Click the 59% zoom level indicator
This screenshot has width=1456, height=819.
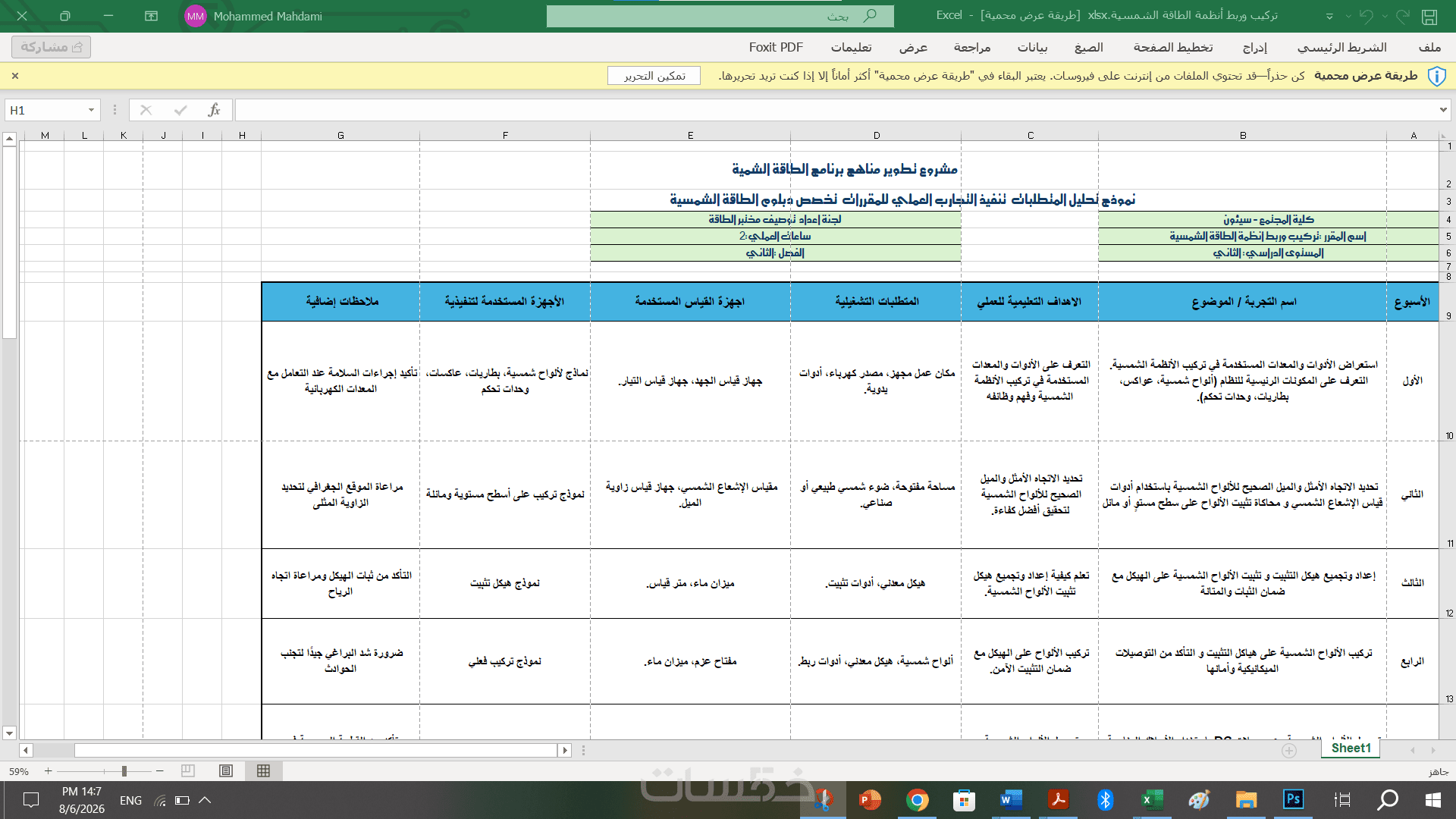coord(19,771)
